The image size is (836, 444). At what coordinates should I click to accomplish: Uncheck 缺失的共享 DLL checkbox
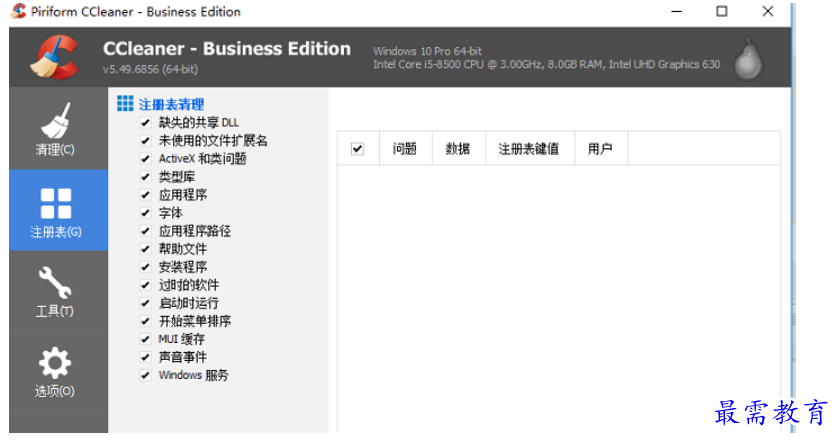coord(145,123)
